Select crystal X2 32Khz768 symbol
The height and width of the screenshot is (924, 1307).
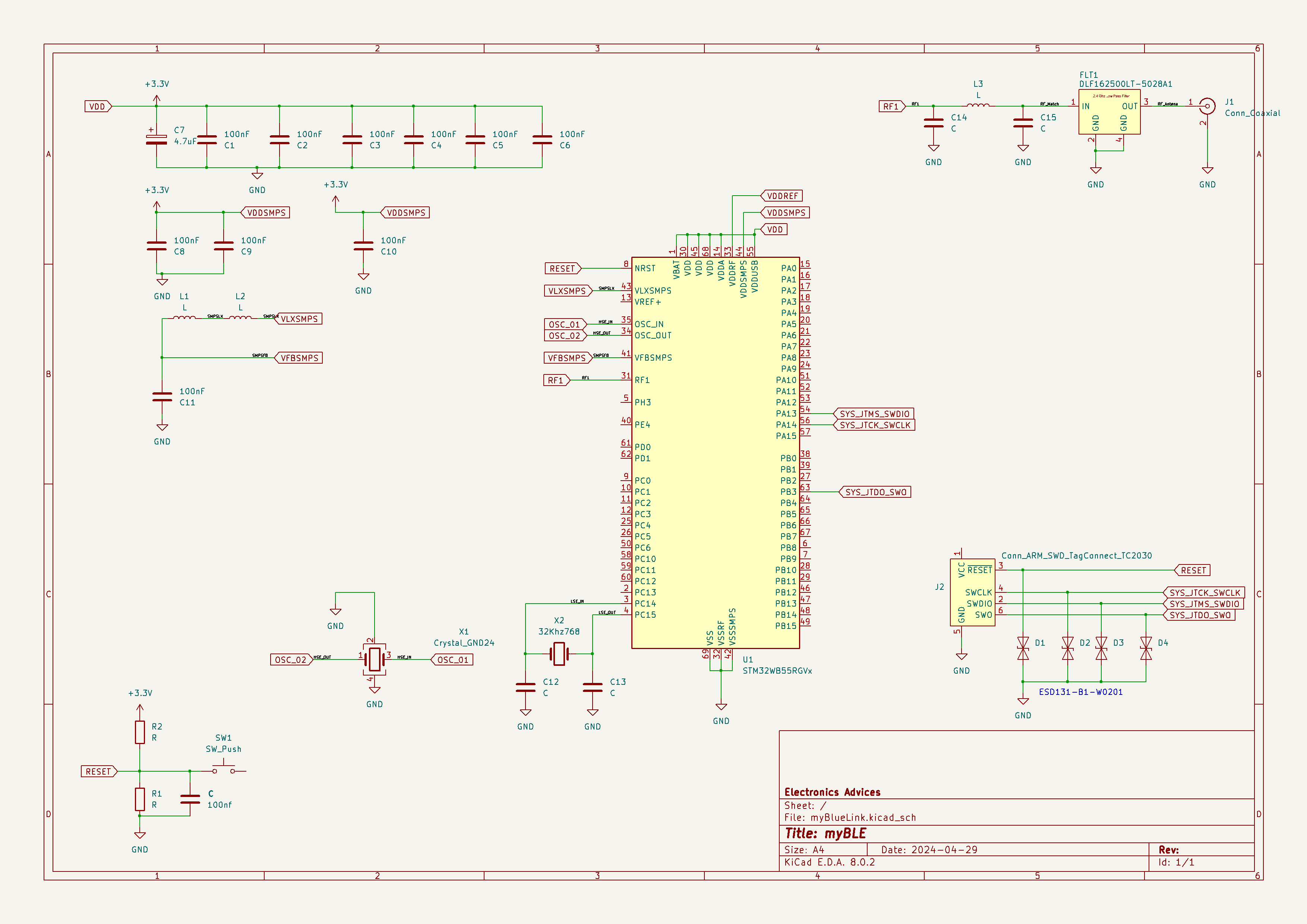(559, 653)
